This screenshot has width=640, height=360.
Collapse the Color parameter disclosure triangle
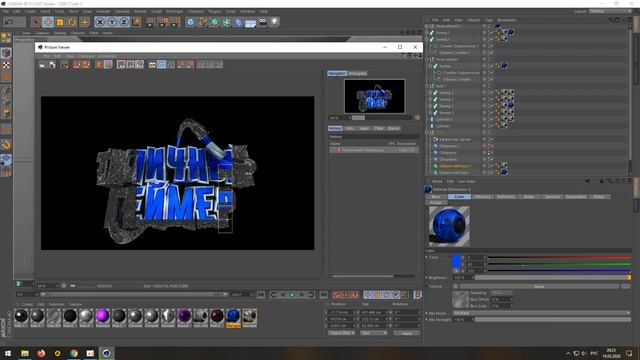pos(427,258)
